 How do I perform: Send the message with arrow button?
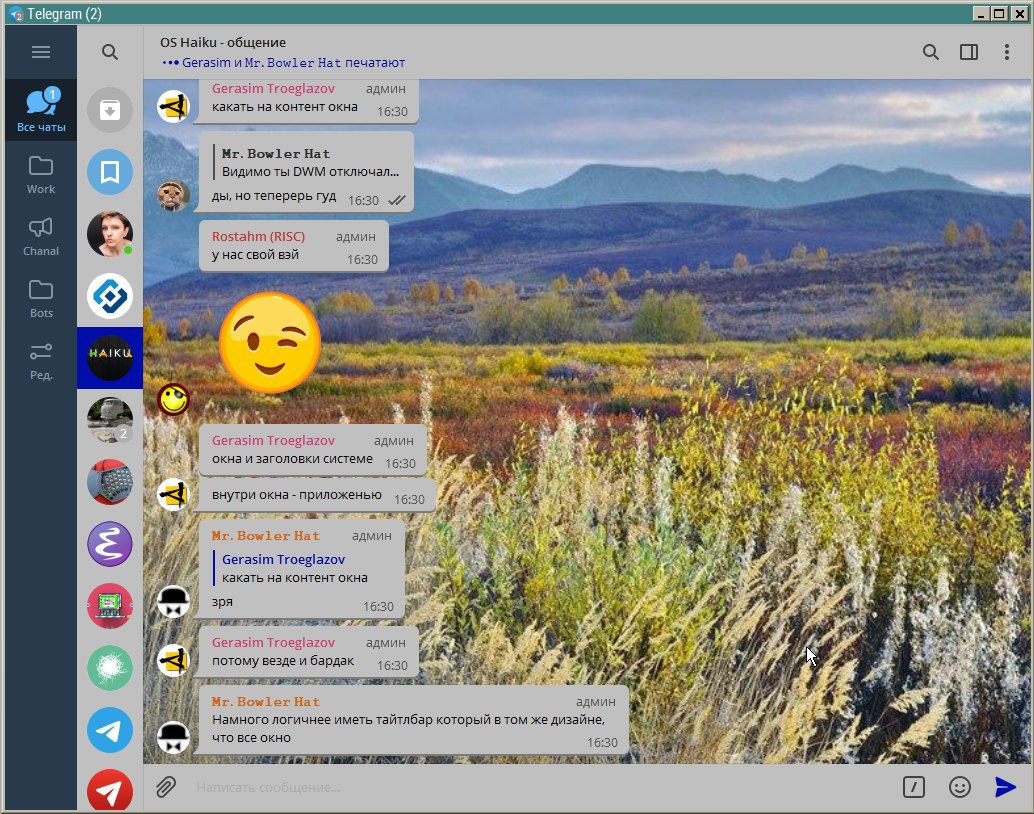(x=1005, y=787)
